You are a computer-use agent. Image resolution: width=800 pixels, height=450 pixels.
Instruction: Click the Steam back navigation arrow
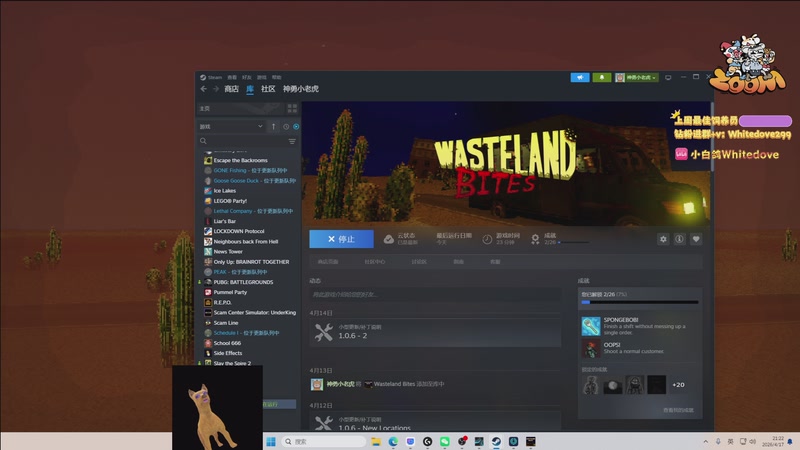[204, 89]
